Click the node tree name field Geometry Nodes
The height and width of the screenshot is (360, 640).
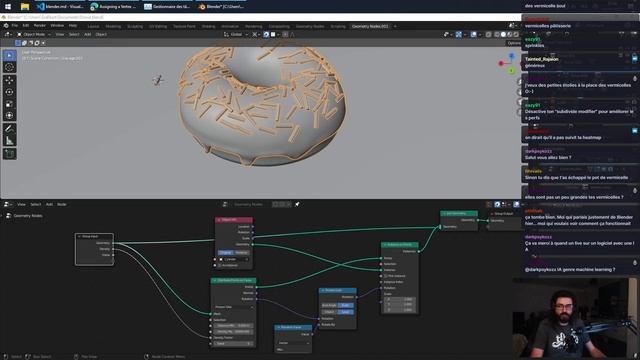tap(248, 204)
